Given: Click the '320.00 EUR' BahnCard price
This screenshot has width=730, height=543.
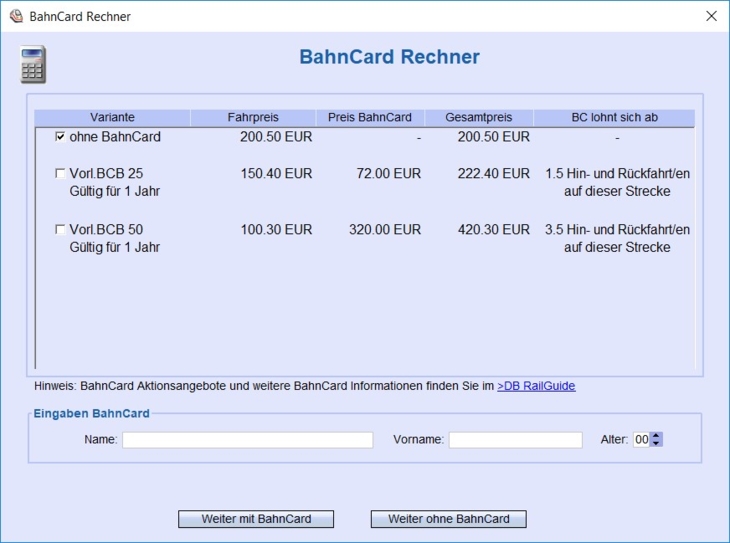Looking at the screenshot, I should 385,230.
